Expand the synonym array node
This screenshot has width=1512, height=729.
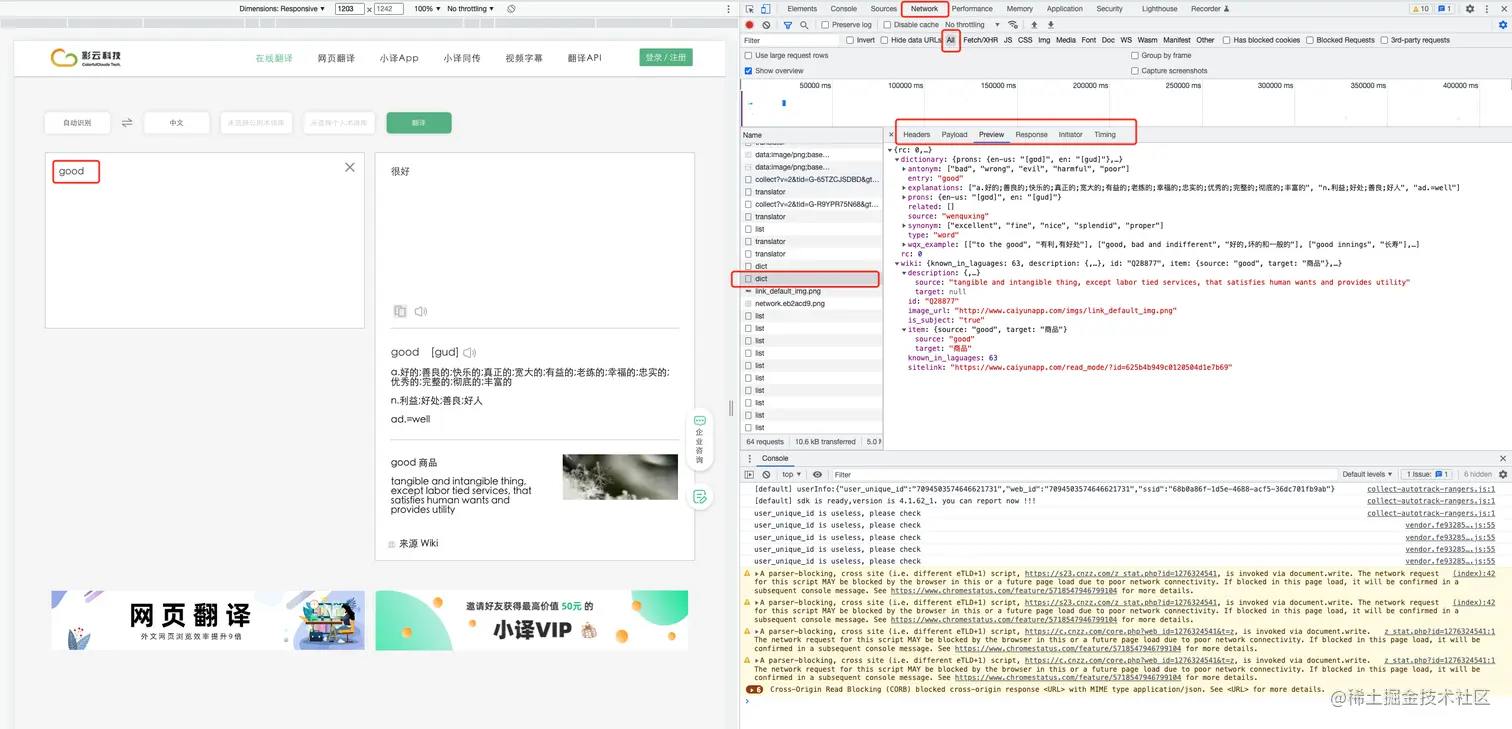point(904,226)
